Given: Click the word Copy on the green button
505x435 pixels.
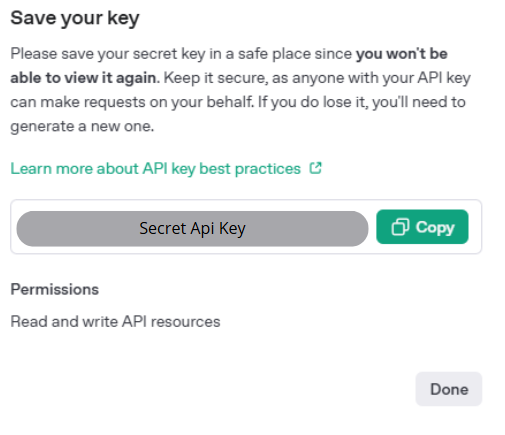Looking at the screenshot, I should coord(435,228).
